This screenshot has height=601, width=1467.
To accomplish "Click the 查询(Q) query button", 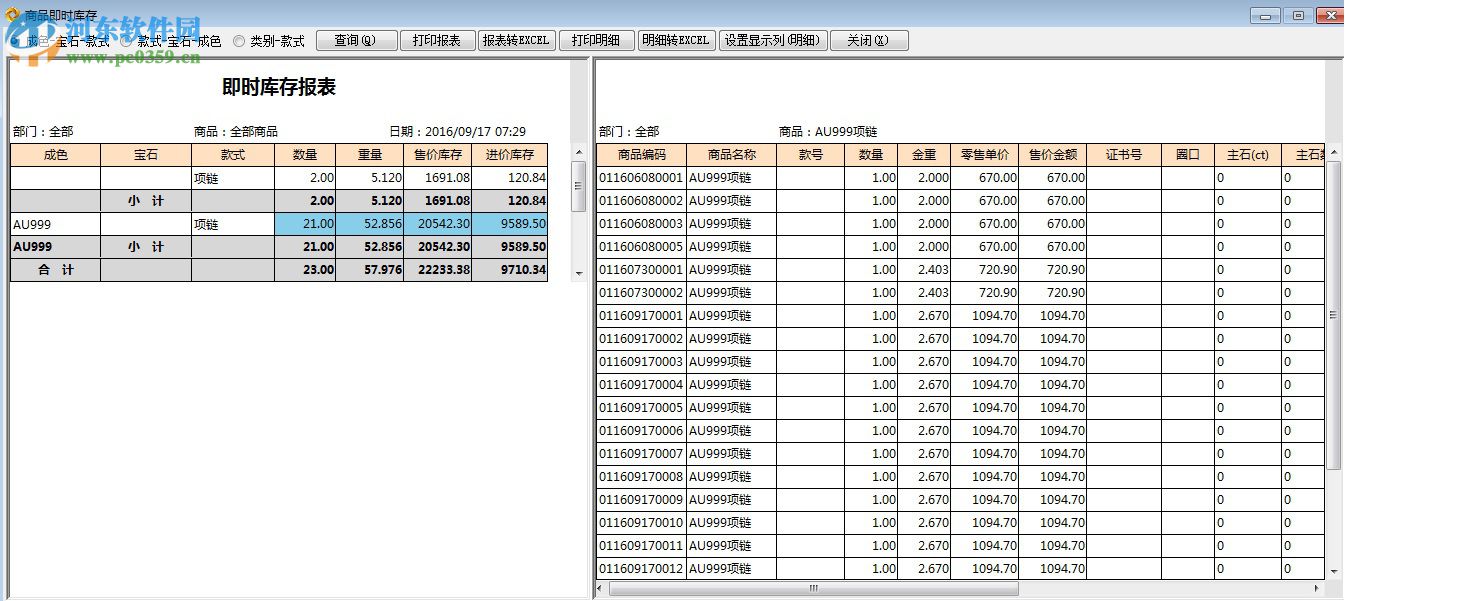I will coord(356,40).
